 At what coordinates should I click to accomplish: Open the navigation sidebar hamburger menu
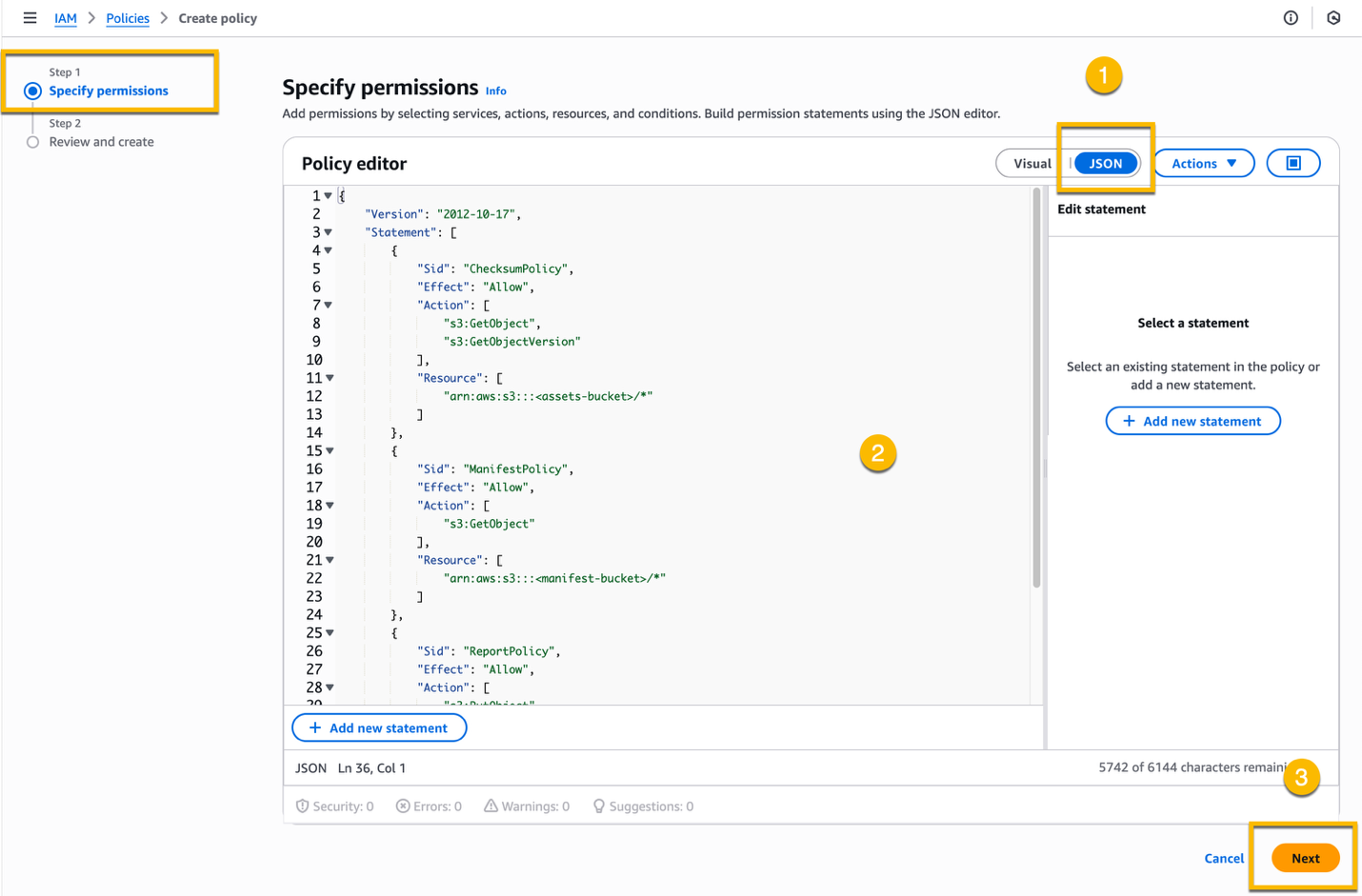click(30, 17)
